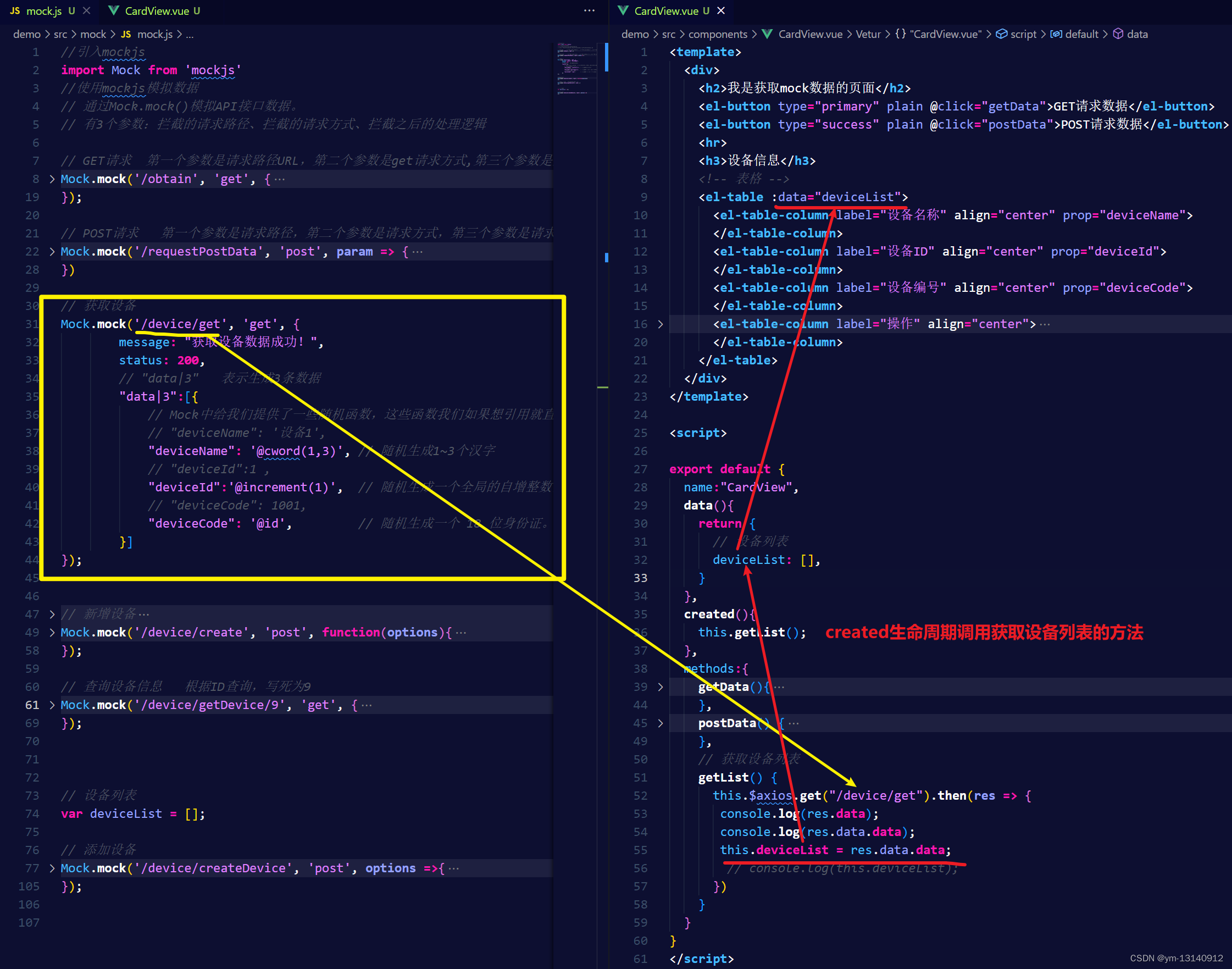Click the Vue icon on right CardView.vue tab

point(623,11)
